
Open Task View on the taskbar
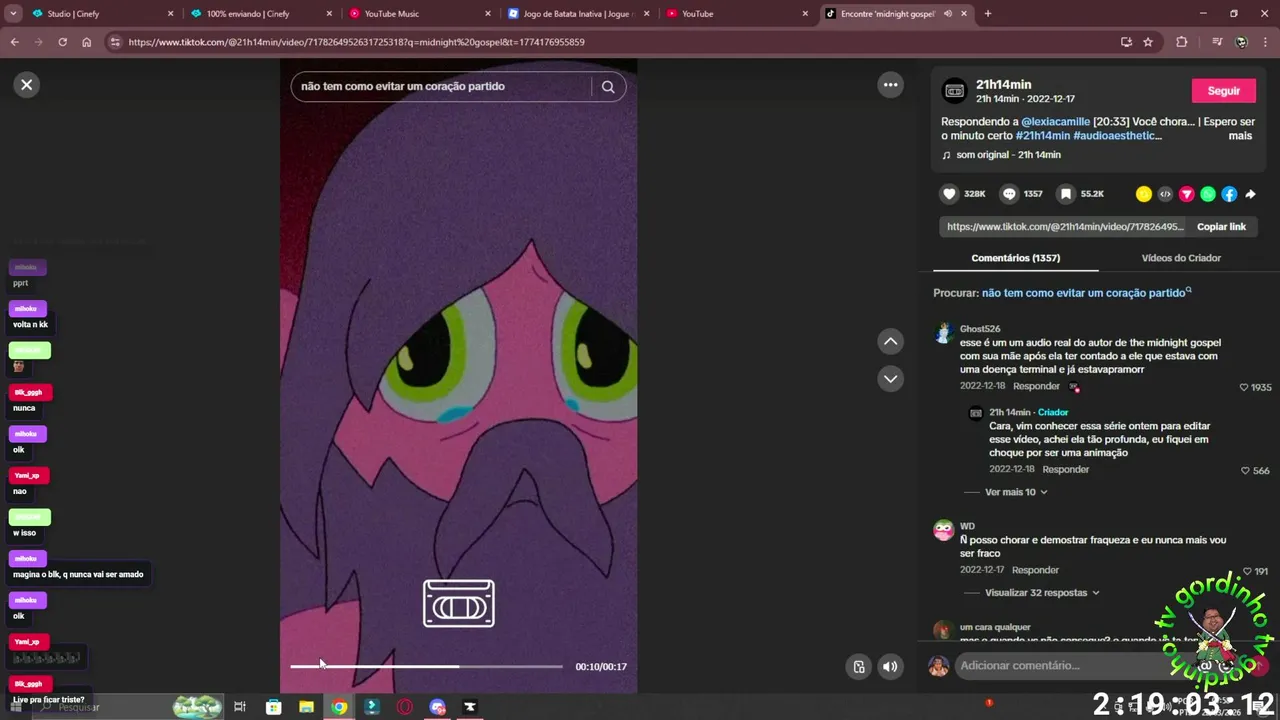(240, 707)
